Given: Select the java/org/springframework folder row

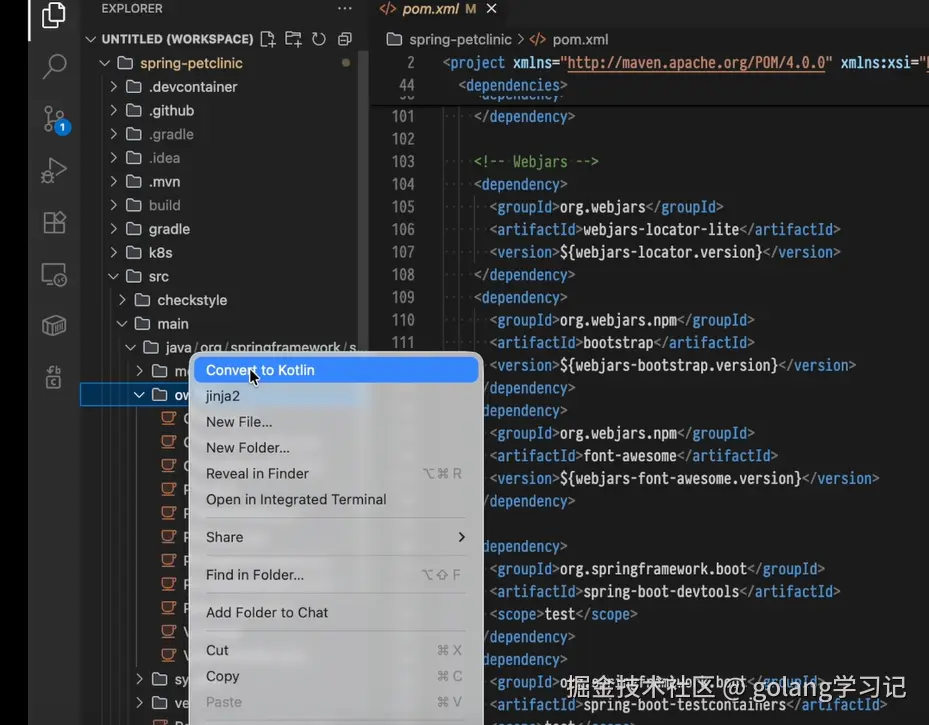Looking at the screenshot, I should click(222, 347).
